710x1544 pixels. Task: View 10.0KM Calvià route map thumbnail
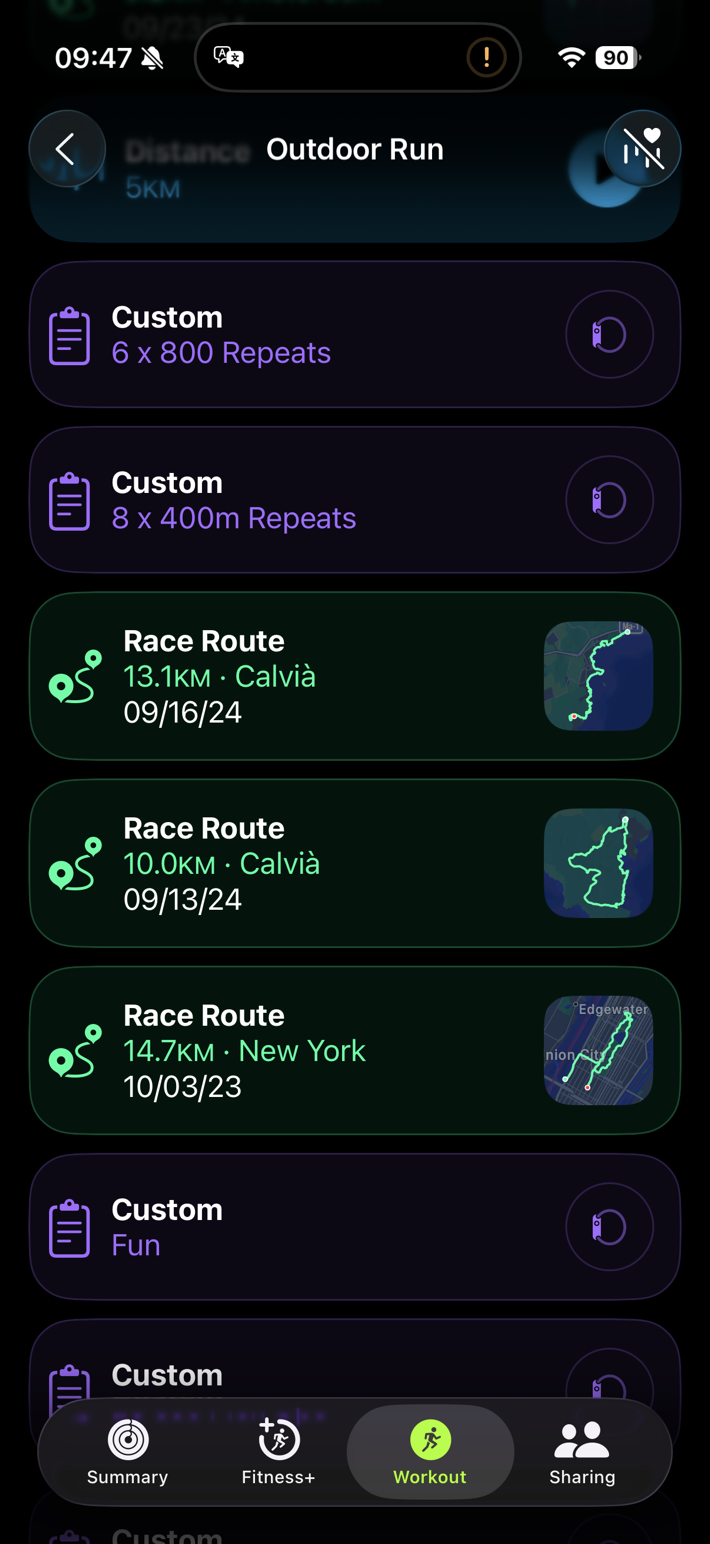[598, 863]
